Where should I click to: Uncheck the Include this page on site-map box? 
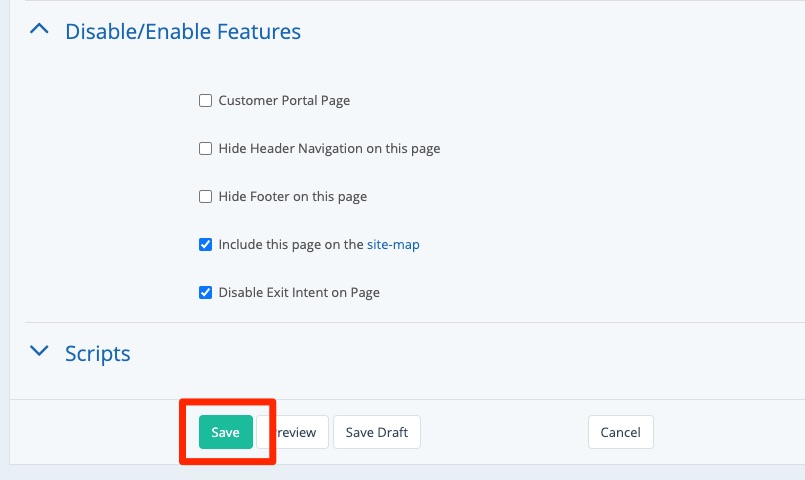pyautogui.click(x=205, y=244)
